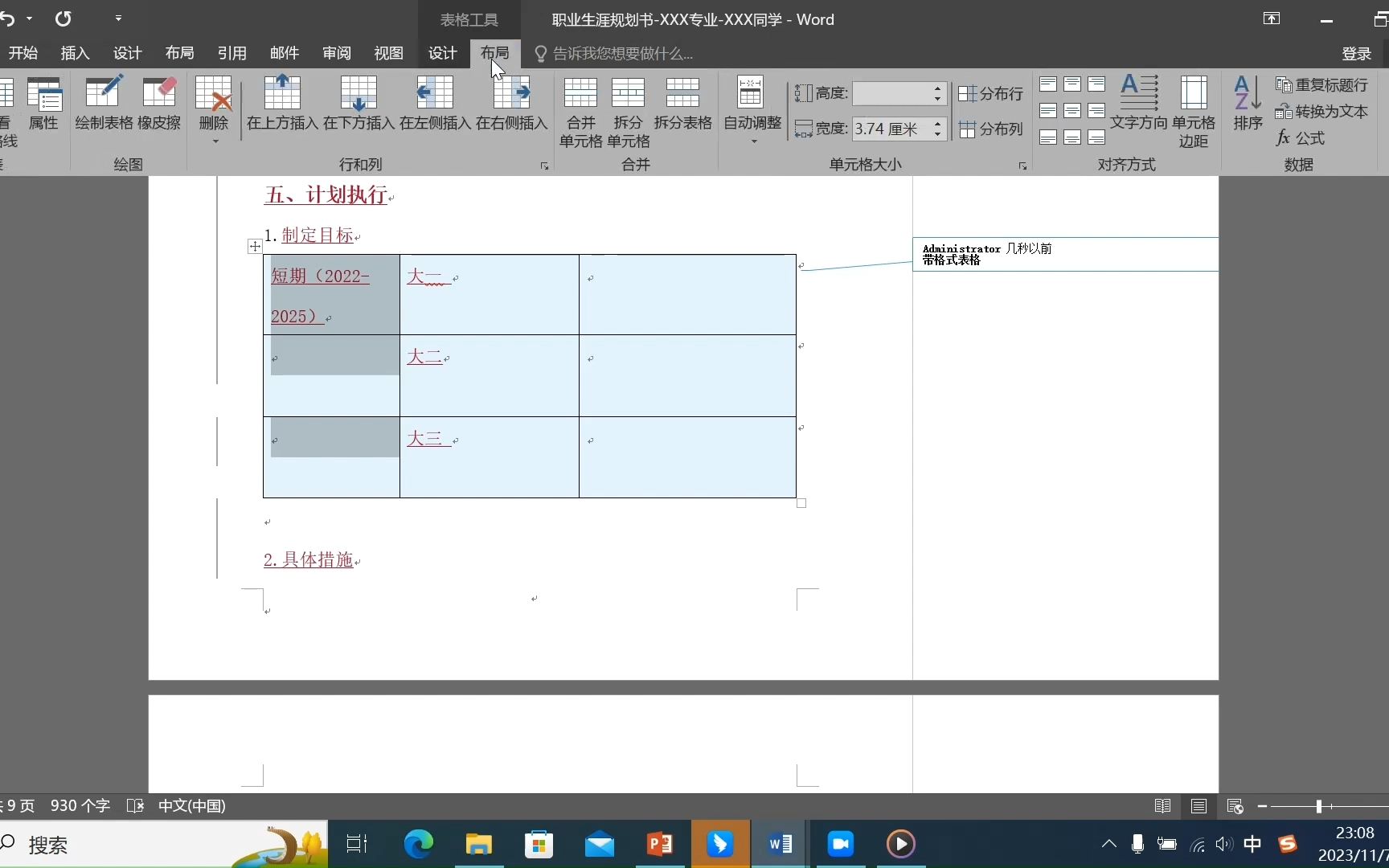This screenshot has width=1389, height=868.
Task: Open the Draw Table (绘制表格) tool
Action: (x=104, y=103)
